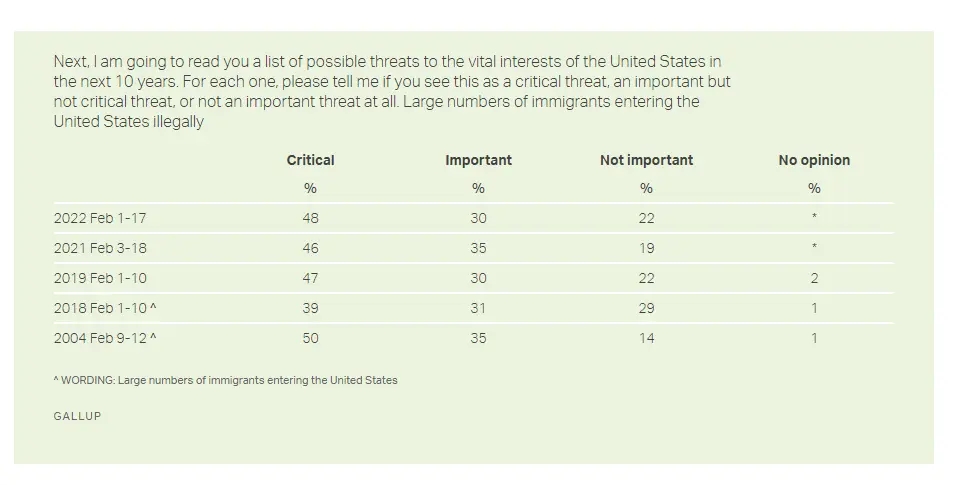
Task: Click the No opinion column header
Action: 814,160
